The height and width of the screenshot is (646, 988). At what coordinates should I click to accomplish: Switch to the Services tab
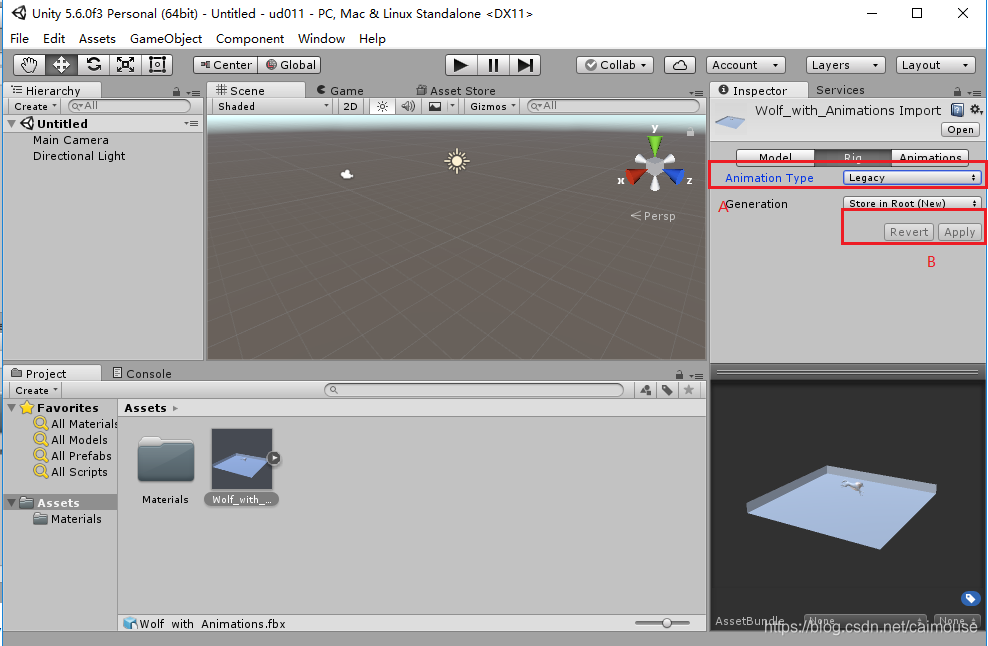(840, 90)
